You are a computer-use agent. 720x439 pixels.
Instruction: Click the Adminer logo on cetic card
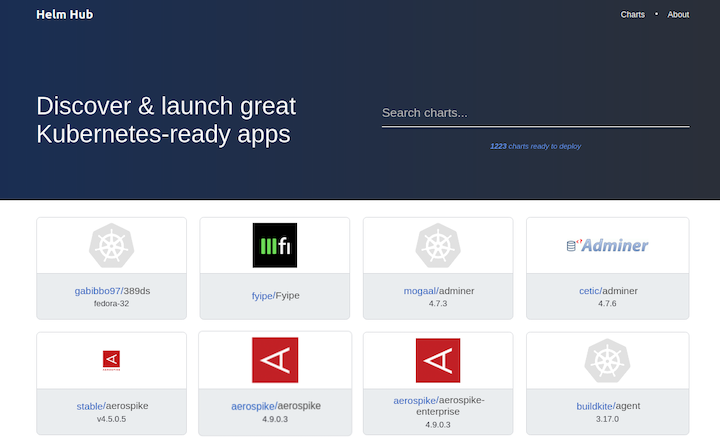[607, 246]
